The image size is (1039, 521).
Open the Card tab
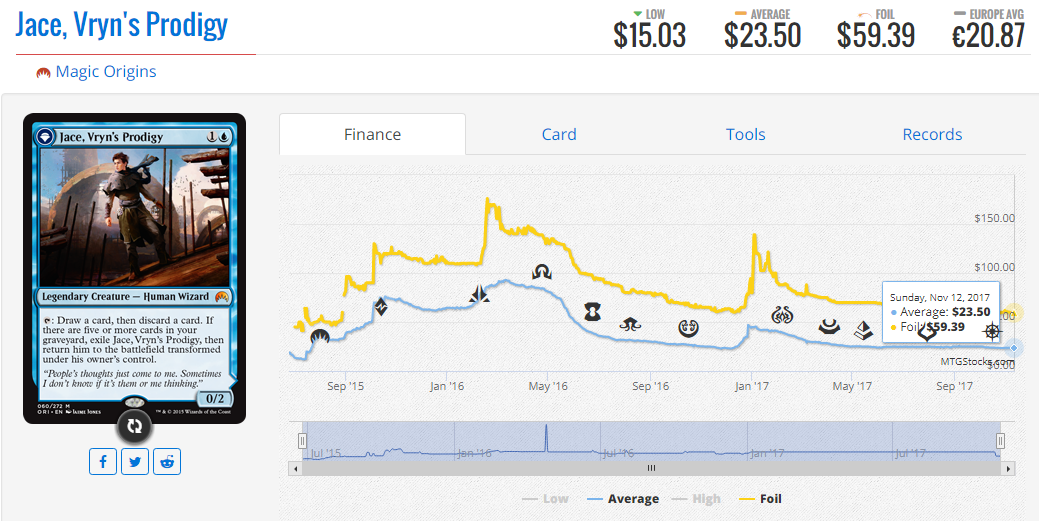pyautogui.click(x=559, y=135)
